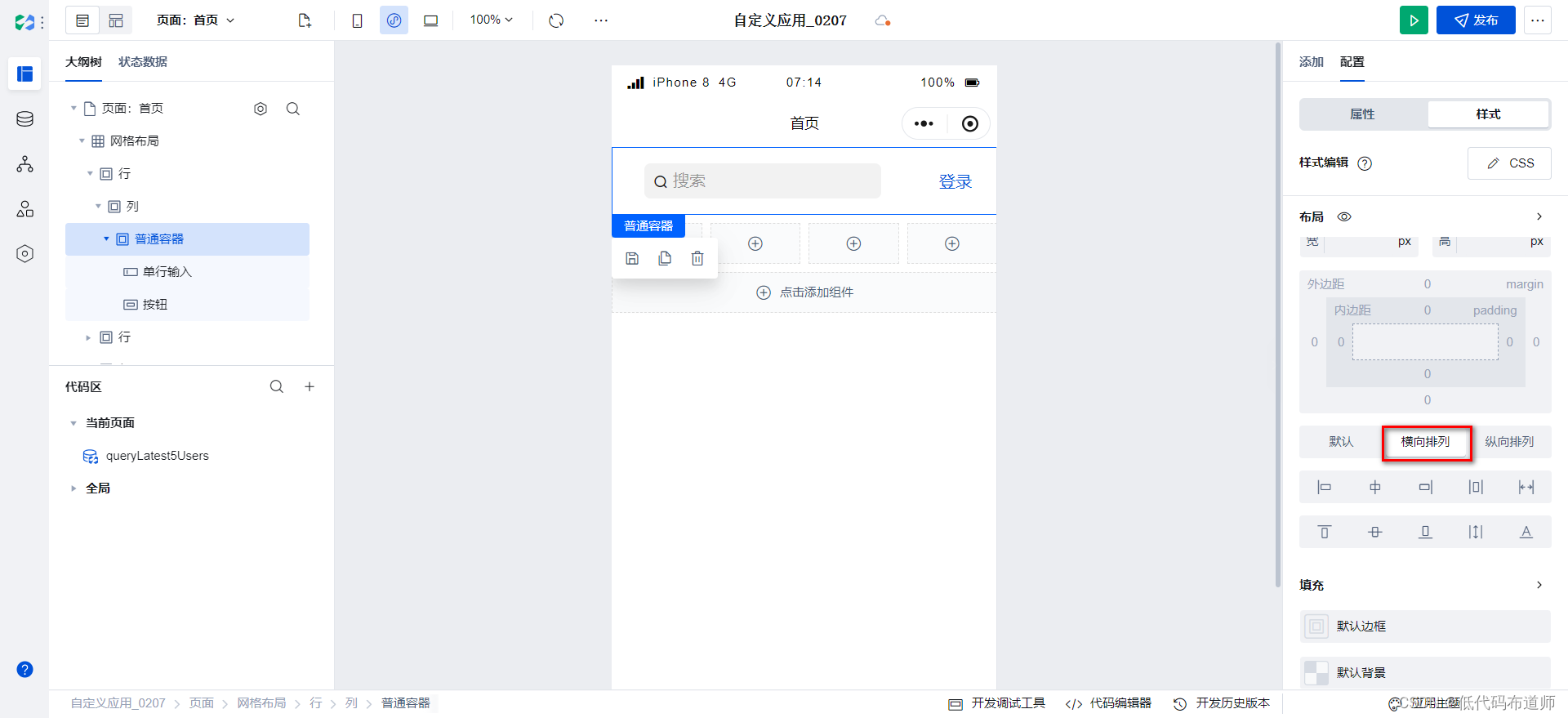Screen dimensions: 1568x718
Task: Switch to the 样式 tab
Action: pos(1488,114)
